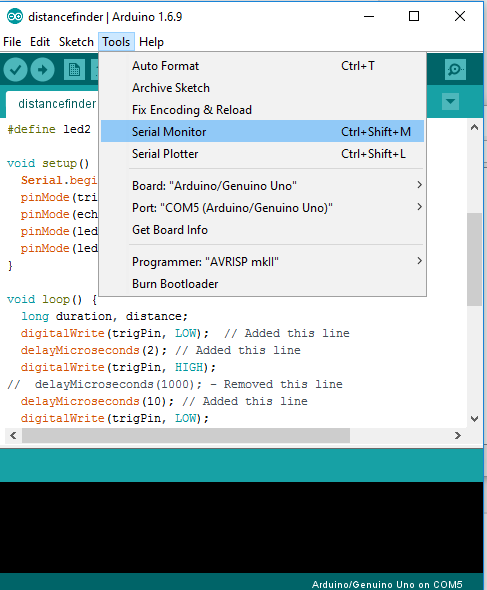Viewport: 487px width, 590px height.
Task: Expand the Port submenu arrow
Action: click(419, 207)
